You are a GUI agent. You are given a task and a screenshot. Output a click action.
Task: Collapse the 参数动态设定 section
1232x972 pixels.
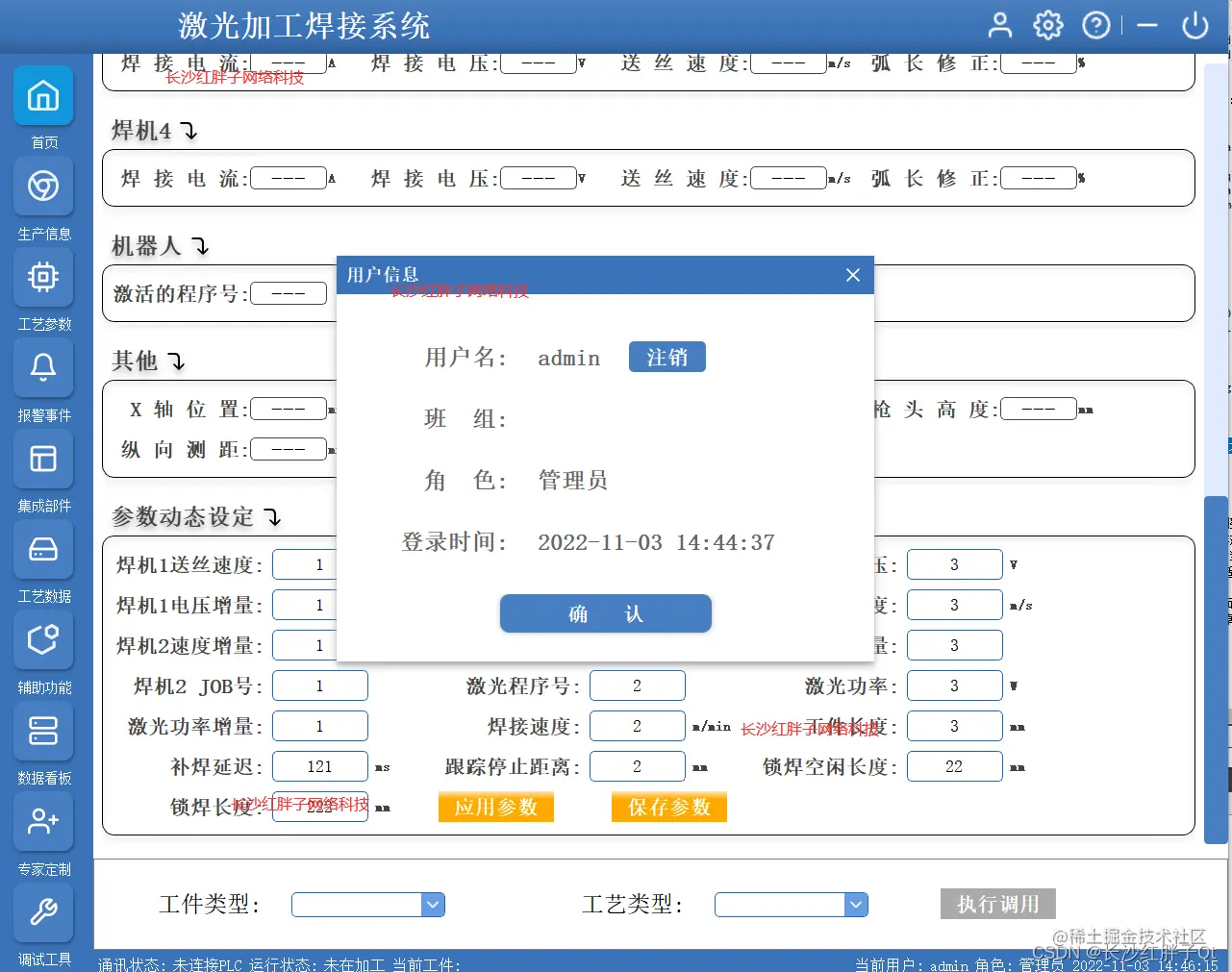click(x=273, y=517)
